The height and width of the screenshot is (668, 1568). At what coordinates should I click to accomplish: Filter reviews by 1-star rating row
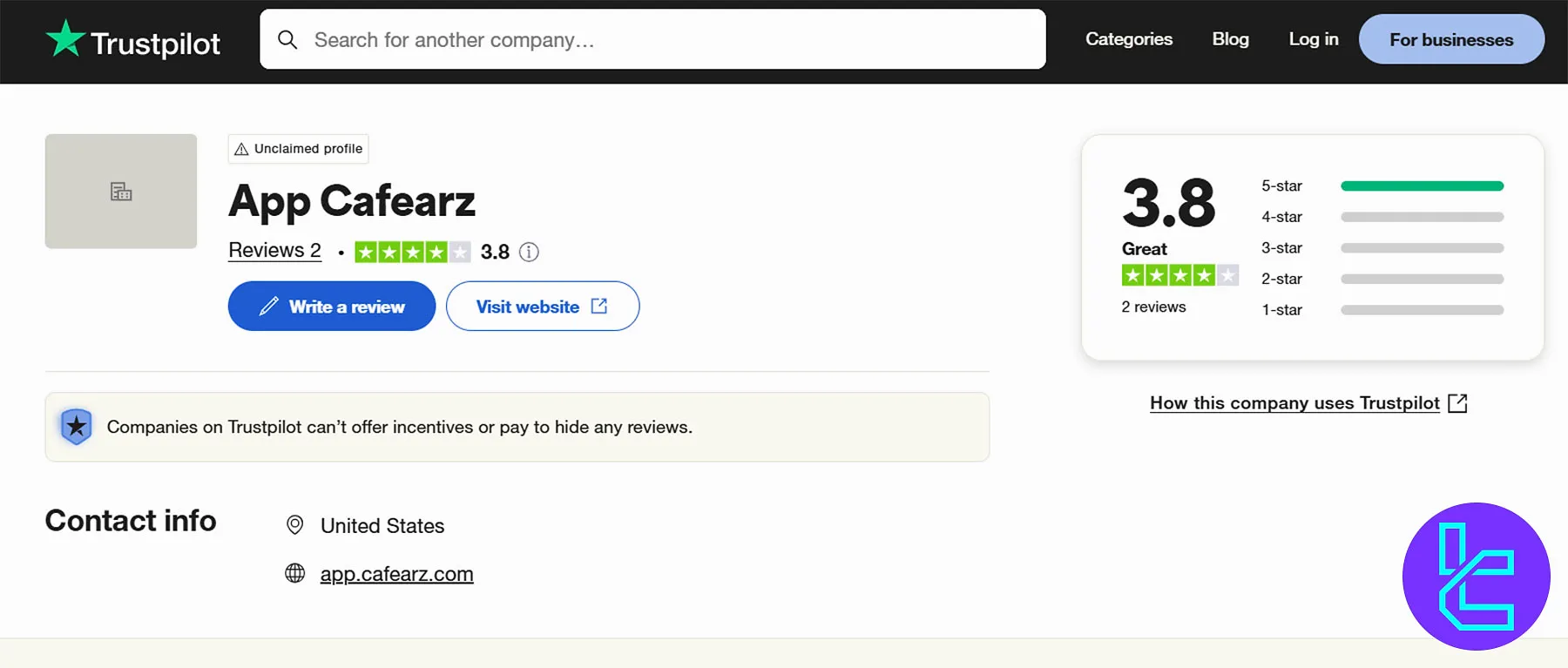coord(1382,310)
